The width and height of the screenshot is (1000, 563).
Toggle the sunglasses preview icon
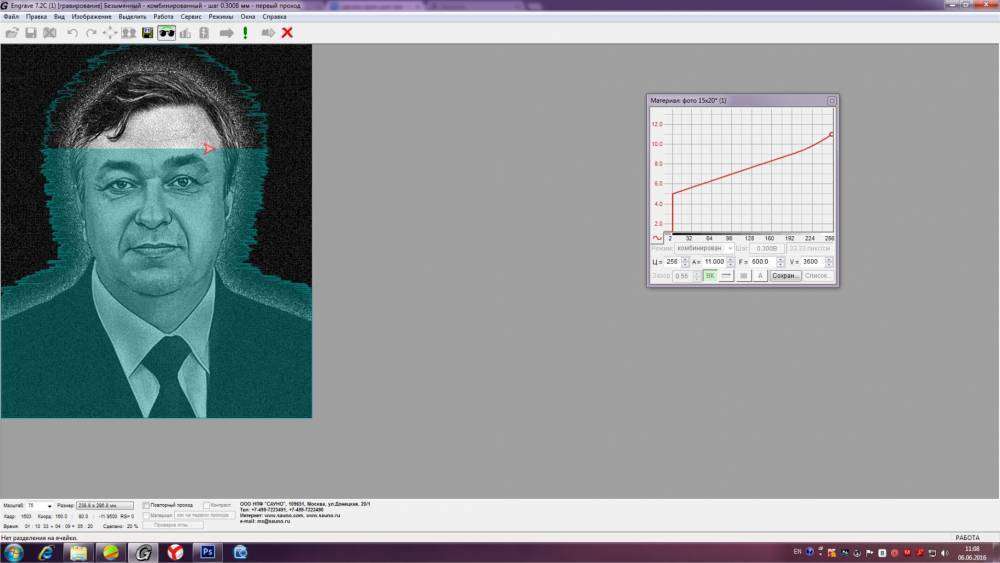point(166,33)
